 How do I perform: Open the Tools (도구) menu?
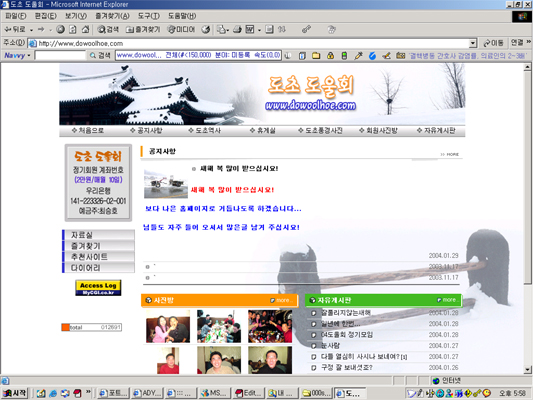(149, 16)
